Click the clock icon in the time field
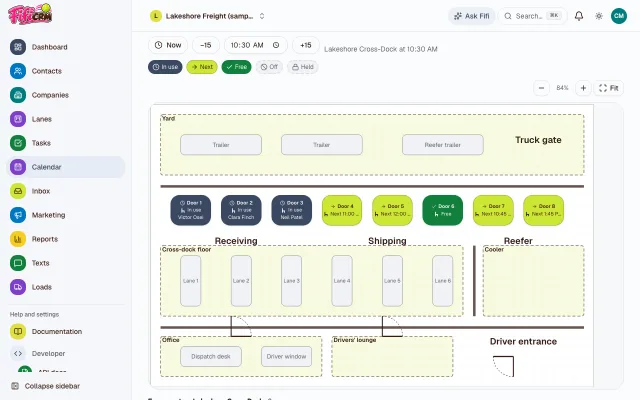 (x=276, y=45)
